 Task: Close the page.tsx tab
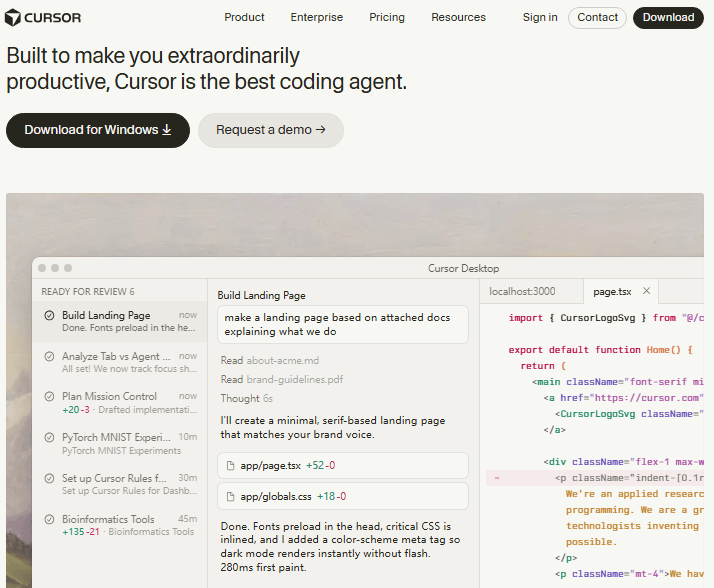point(646,291)
